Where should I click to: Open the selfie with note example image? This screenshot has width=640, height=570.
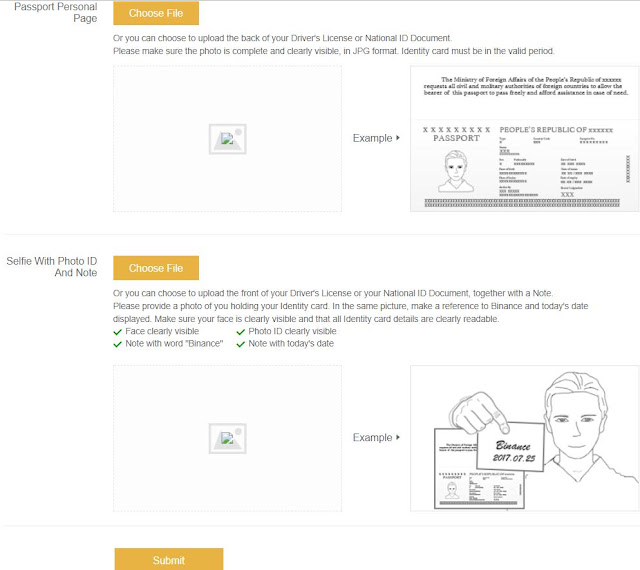coord(525,438)
